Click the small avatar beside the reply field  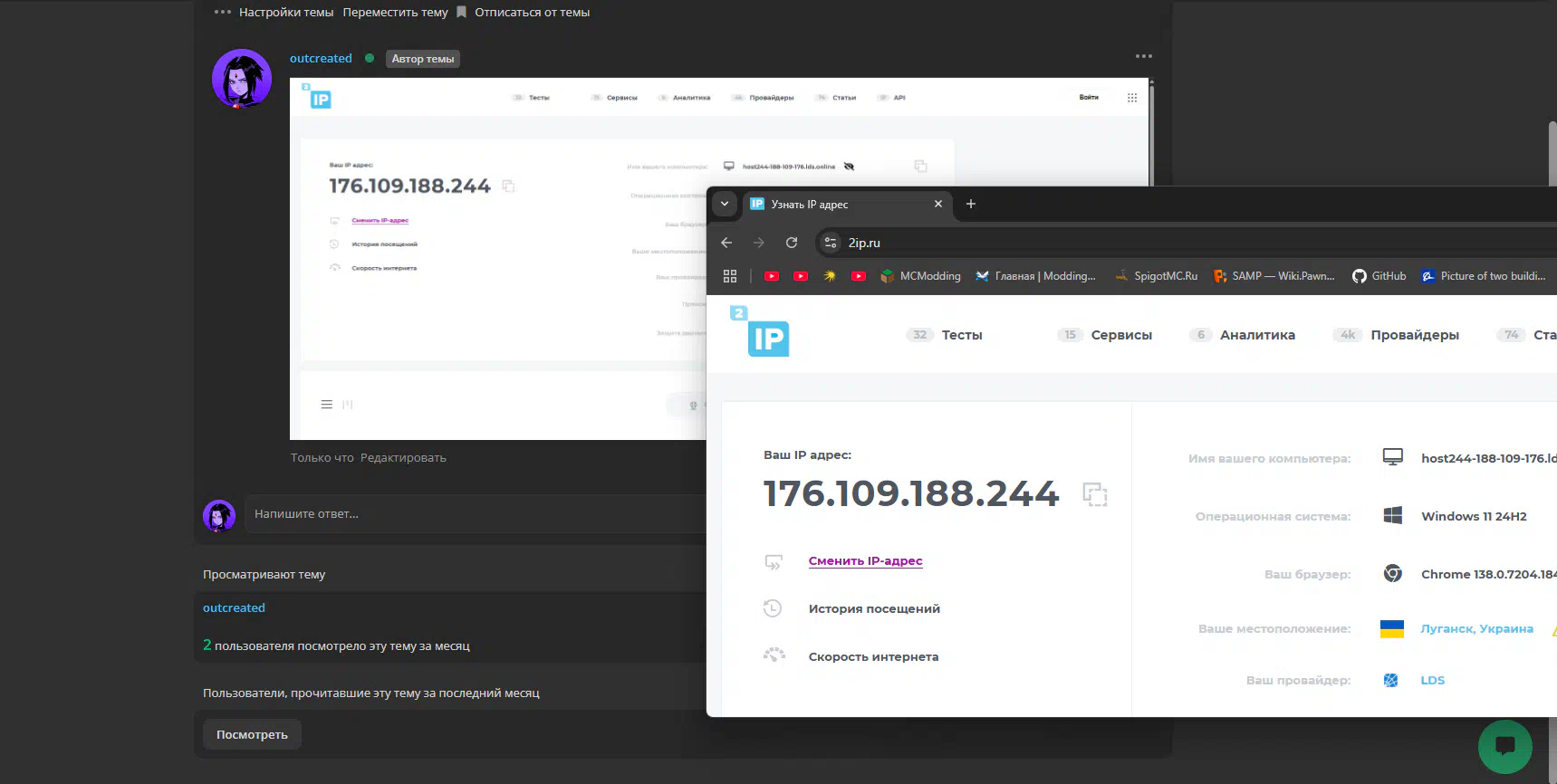tap(219, 515)
